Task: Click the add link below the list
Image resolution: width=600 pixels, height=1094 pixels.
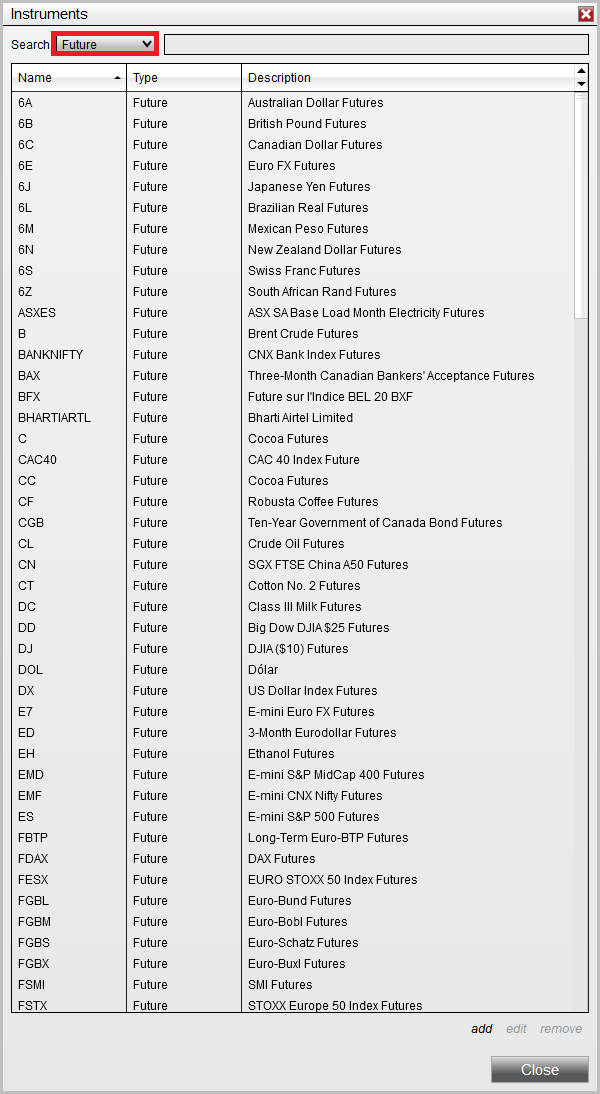Action: tap(482, 1029)
